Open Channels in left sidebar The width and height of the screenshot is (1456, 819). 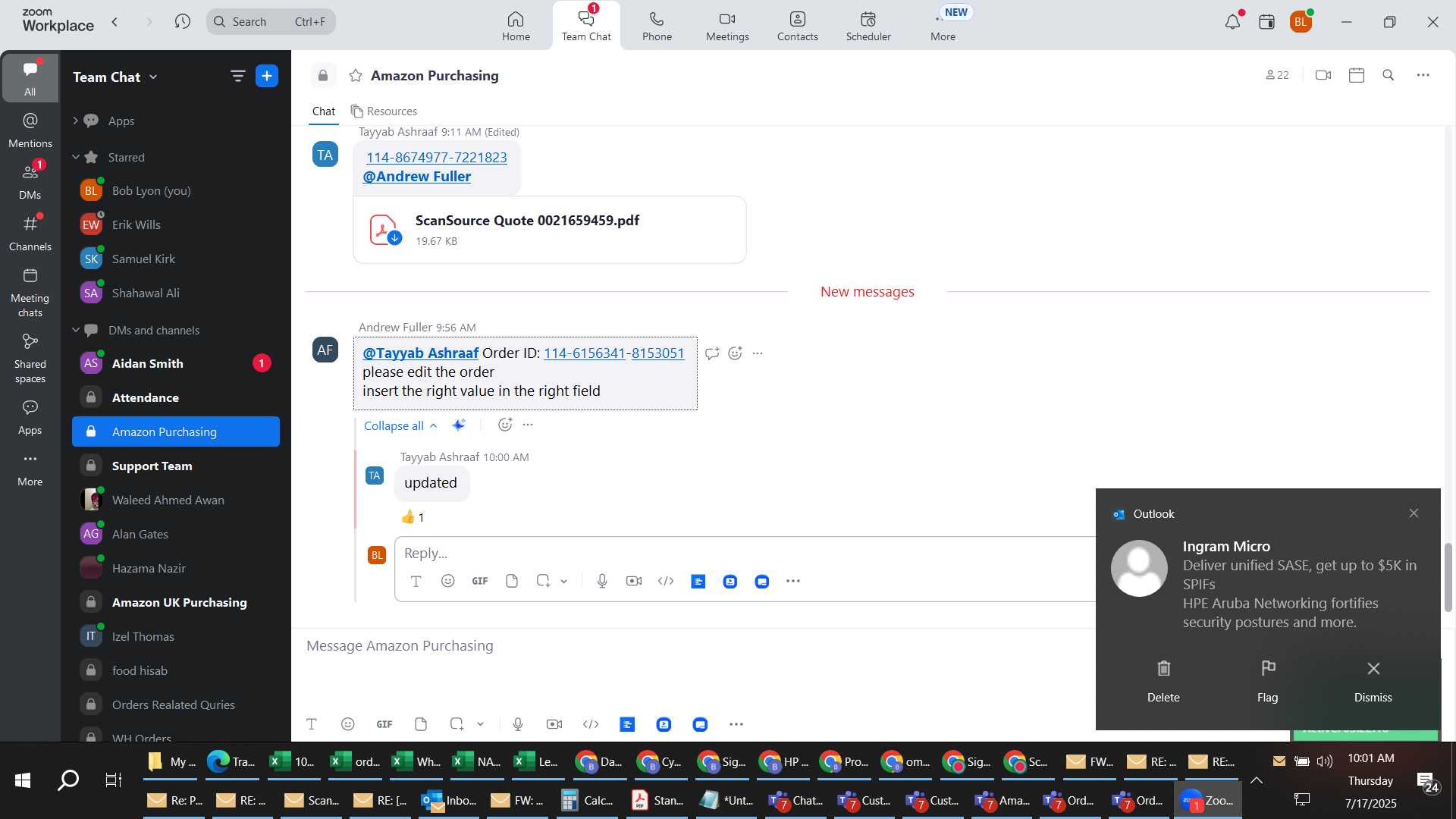30,234
